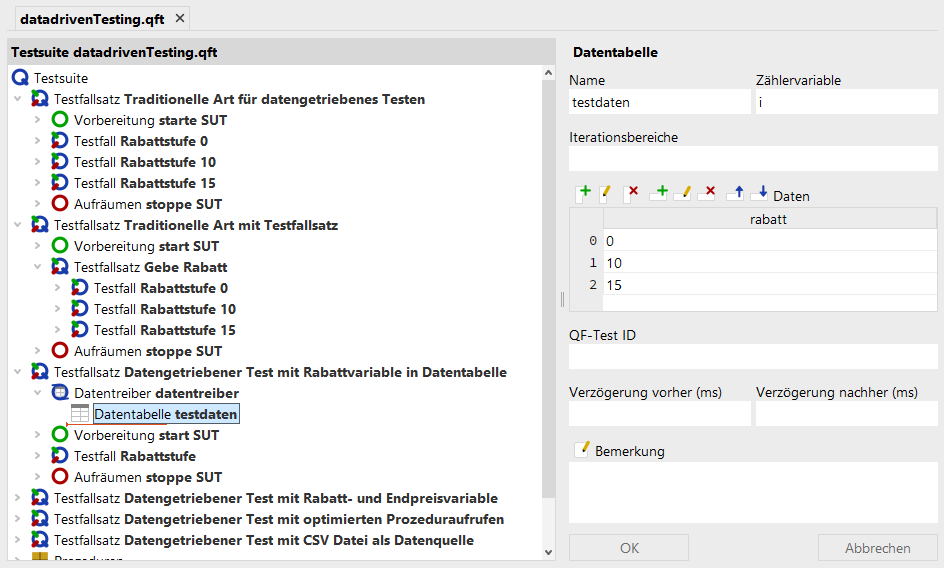Screen dimensions: 944x568
Task: Click table cell with value 15
Action: 770,284
